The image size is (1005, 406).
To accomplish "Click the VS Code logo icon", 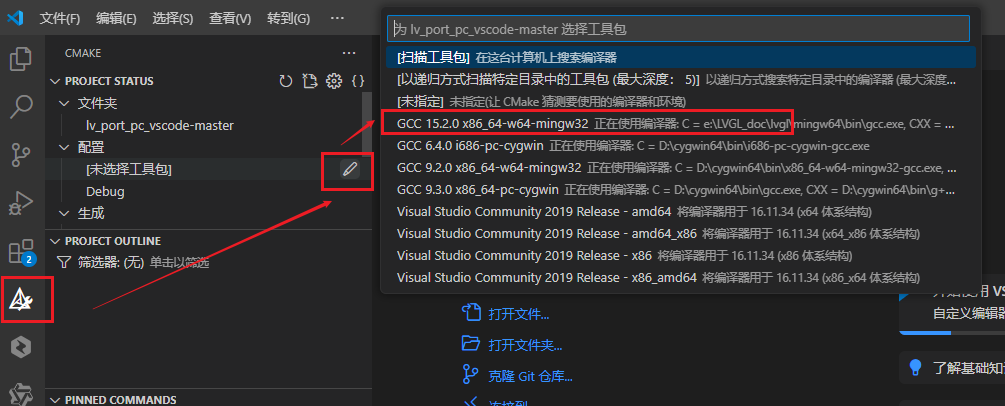I will point(15,18).
